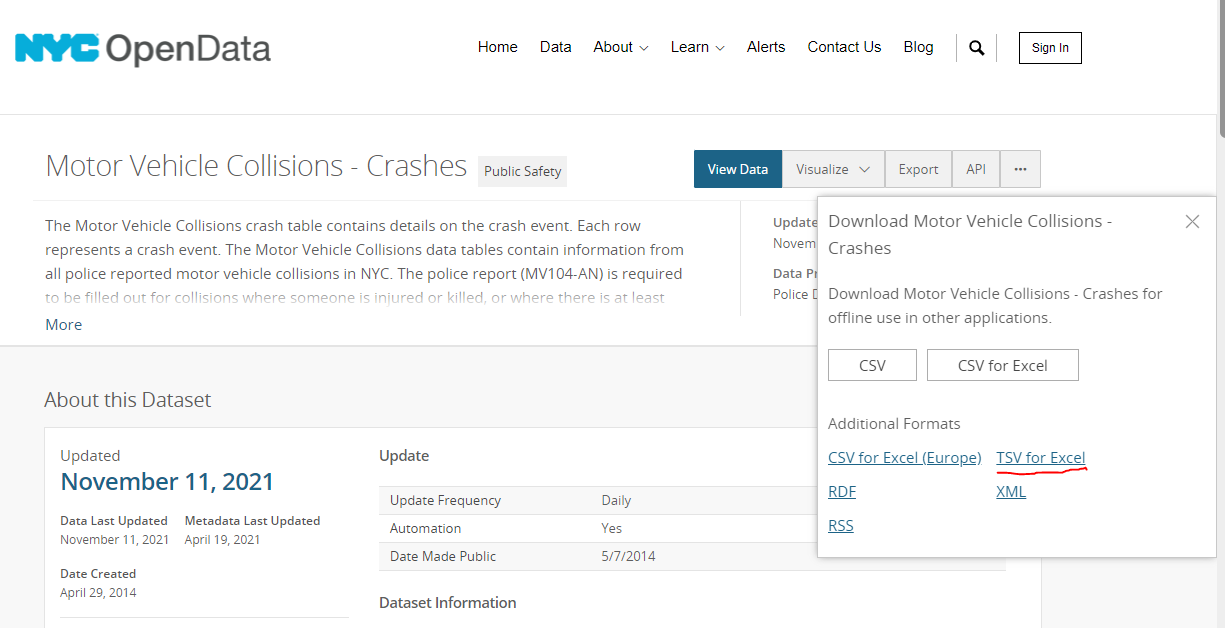Screen dimensions: 1225x628
Task: Click the Date Made Public value 5/7/2014
Action: [x=628, y=556]
